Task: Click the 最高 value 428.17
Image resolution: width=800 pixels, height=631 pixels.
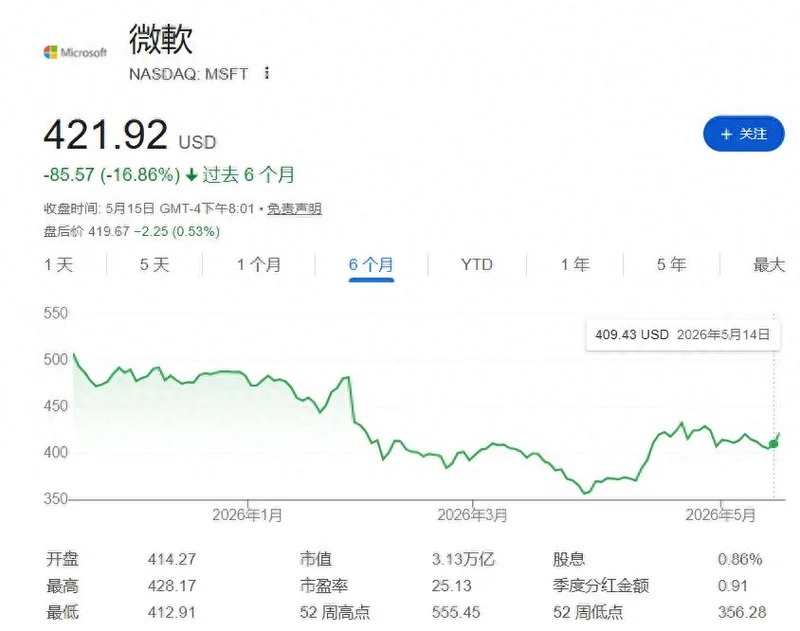Action: pyautogui.click(x=172, y=585)
